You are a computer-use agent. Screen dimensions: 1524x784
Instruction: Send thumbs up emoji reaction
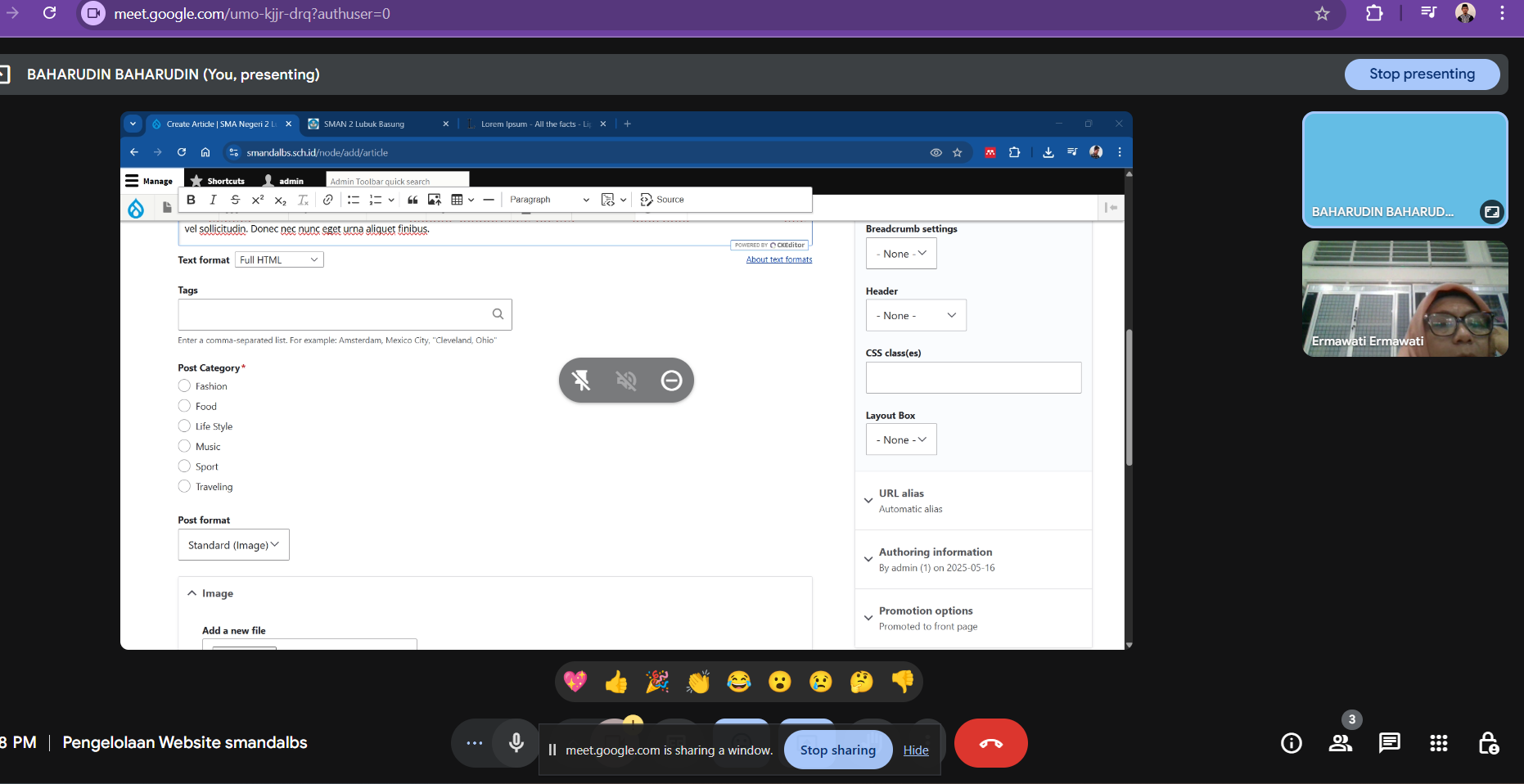pos(616,682)
